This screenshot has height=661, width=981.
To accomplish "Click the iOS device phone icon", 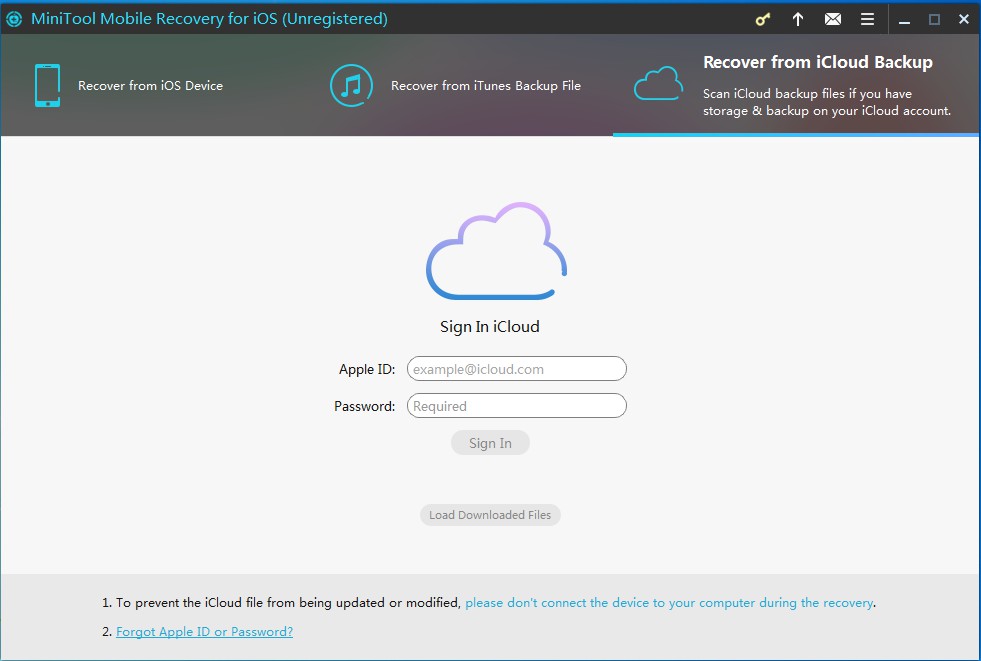I will coord(48,85).
